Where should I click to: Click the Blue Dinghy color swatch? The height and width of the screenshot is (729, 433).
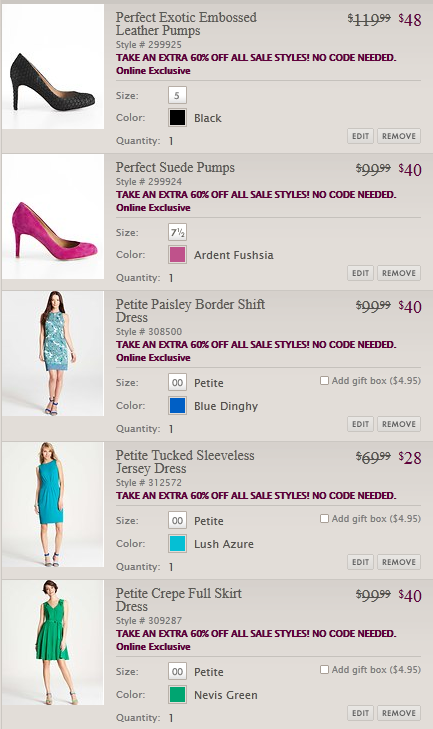(x=177, y=405)
